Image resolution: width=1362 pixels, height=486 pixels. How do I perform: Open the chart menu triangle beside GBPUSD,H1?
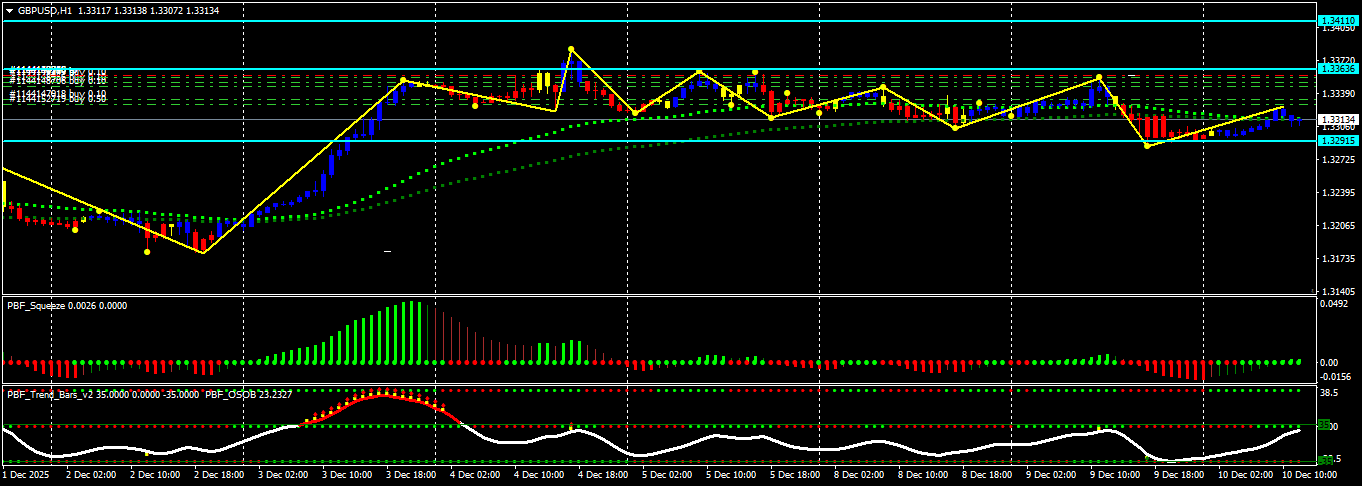point(9,10)
